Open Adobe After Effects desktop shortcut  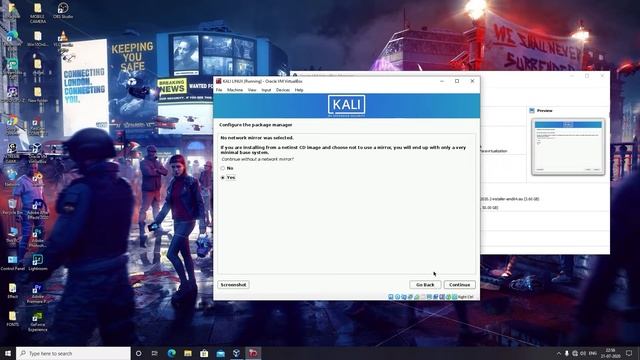(x=38, y=209)
